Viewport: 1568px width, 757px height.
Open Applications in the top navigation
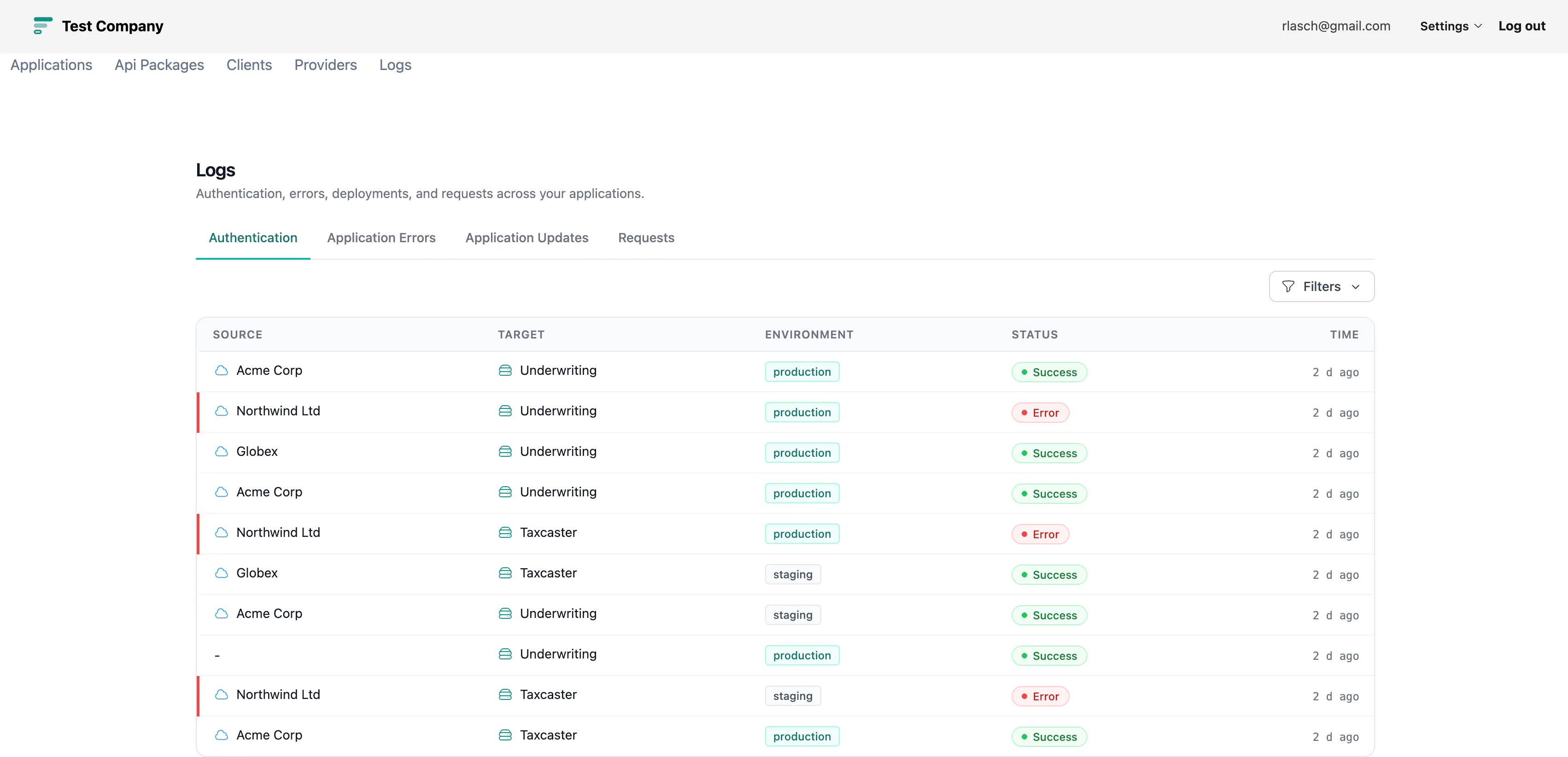pyautogui.click(x=51, y=65)
